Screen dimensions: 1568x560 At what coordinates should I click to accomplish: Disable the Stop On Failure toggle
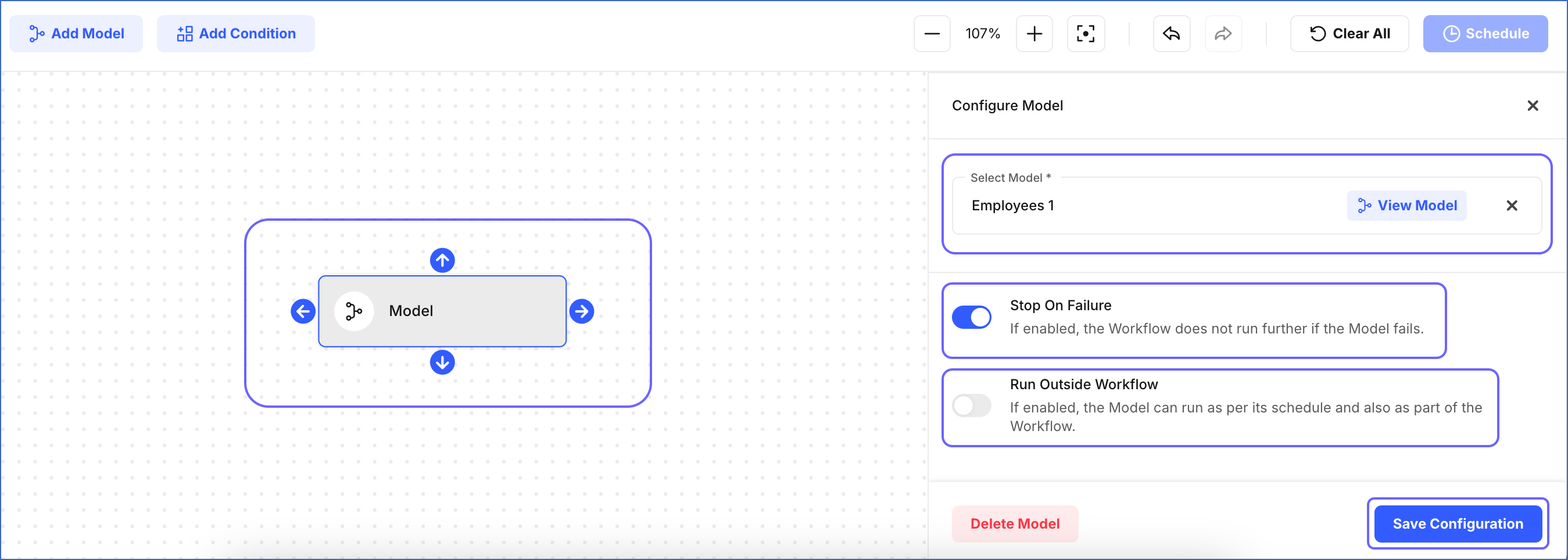coord(972,317)
